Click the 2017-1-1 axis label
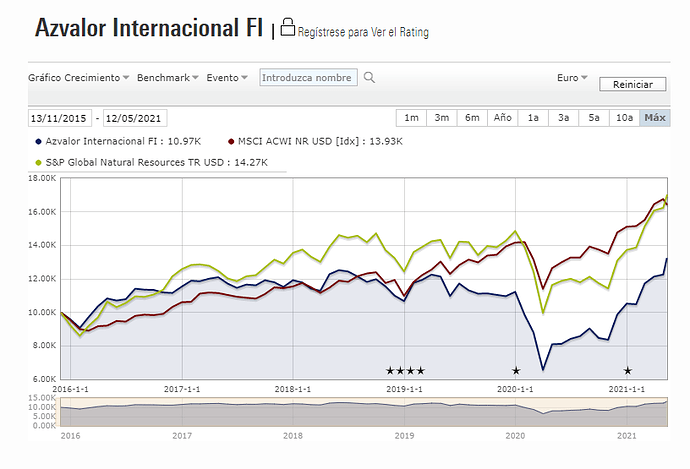 tap(182, 389)
